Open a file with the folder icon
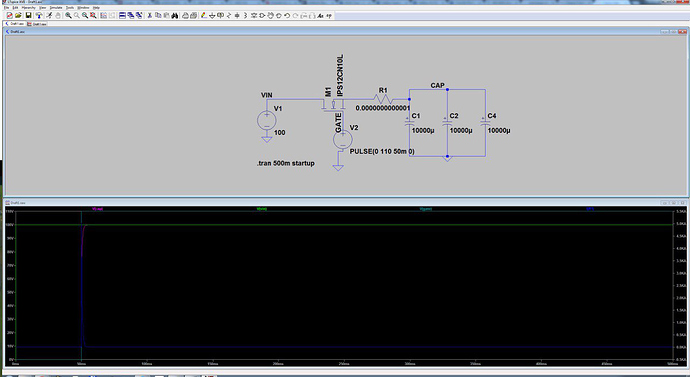 (18, 15)
